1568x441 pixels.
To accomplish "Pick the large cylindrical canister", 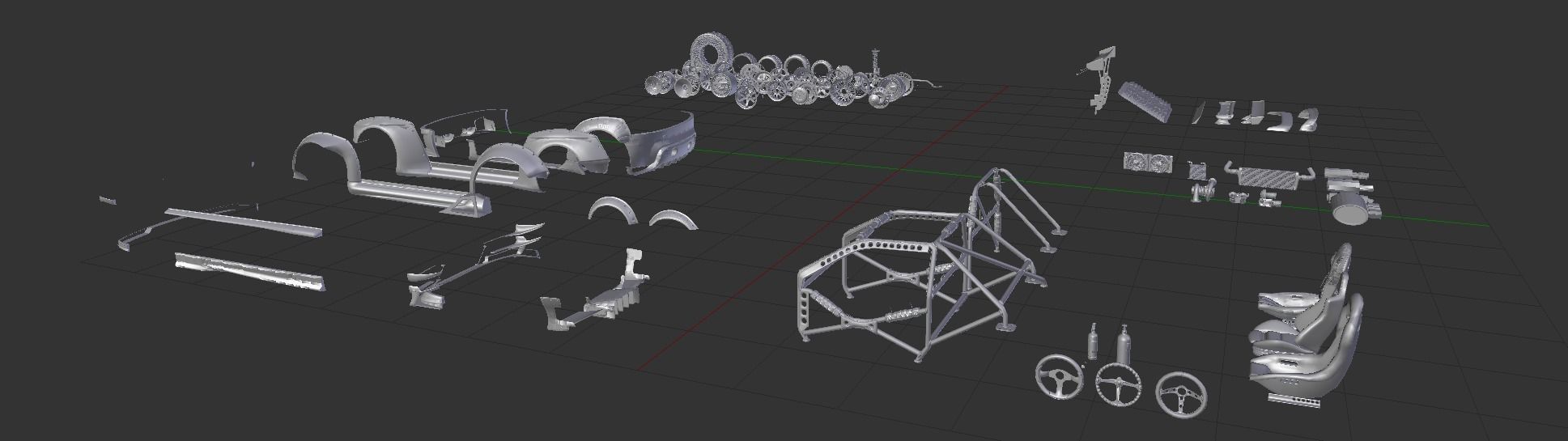I will tap(1350, 208).
